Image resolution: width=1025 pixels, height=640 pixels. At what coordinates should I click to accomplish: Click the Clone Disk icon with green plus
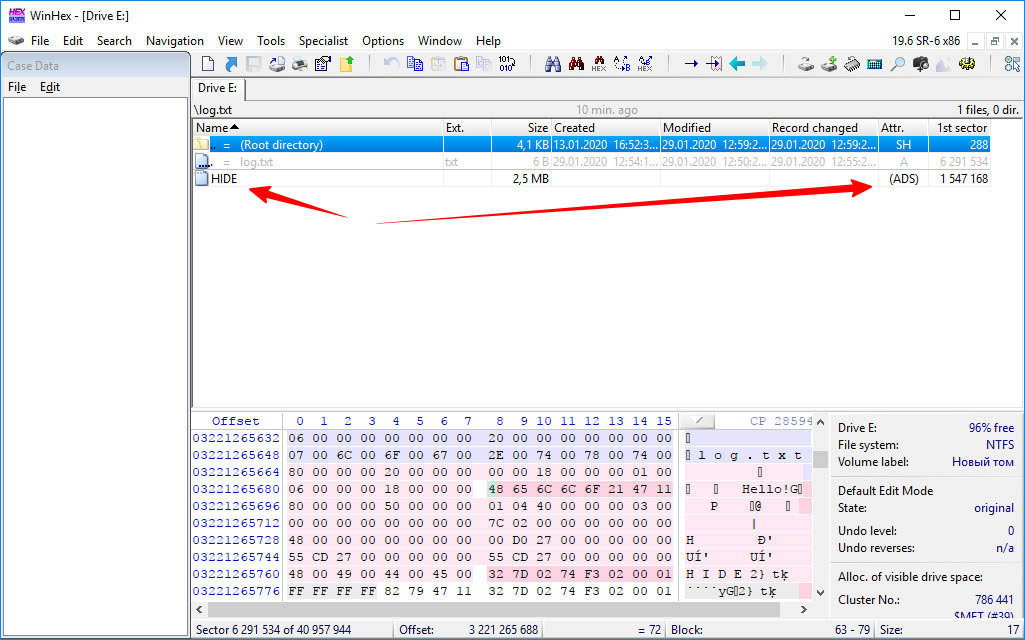tap(830, 63)
